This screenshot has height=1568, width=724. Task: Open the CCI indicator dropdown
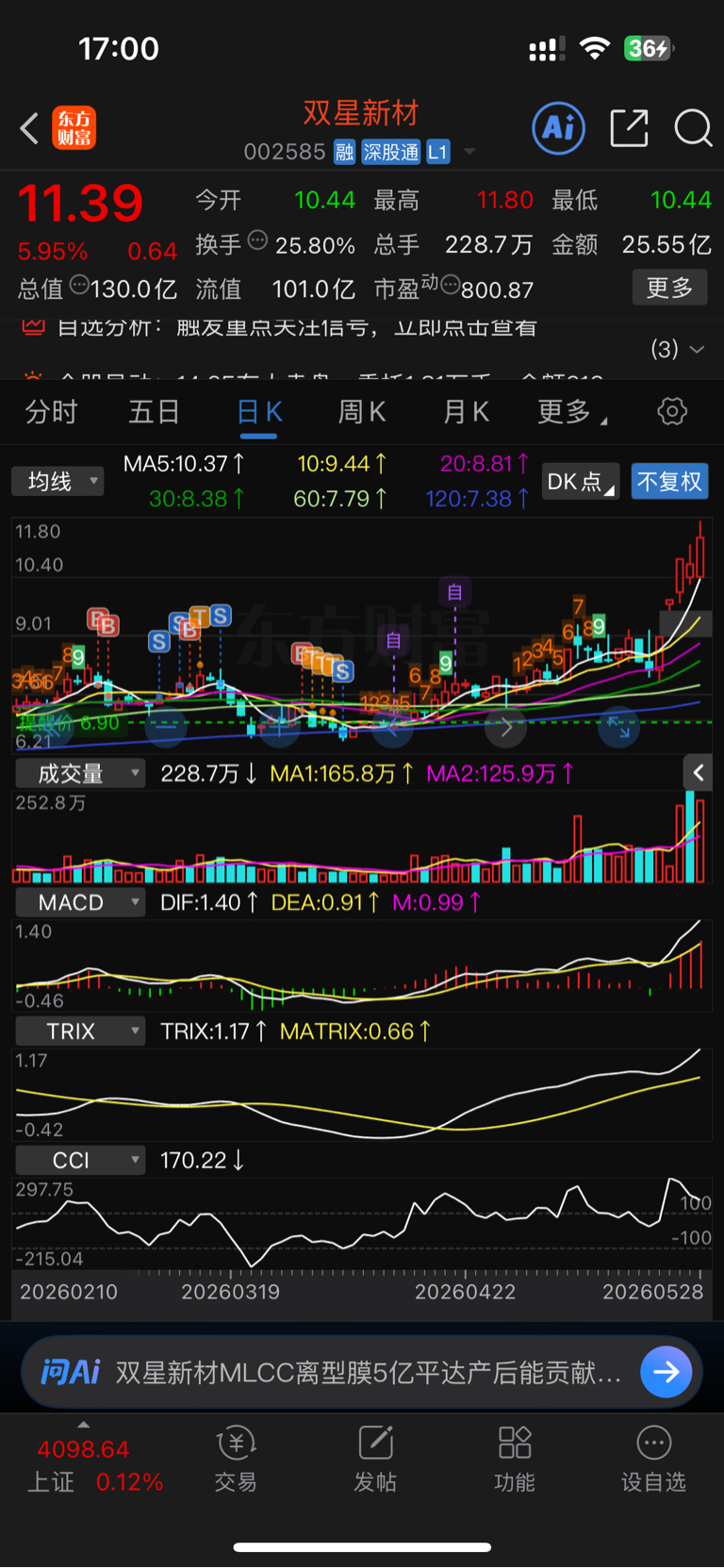[80, 1160]
